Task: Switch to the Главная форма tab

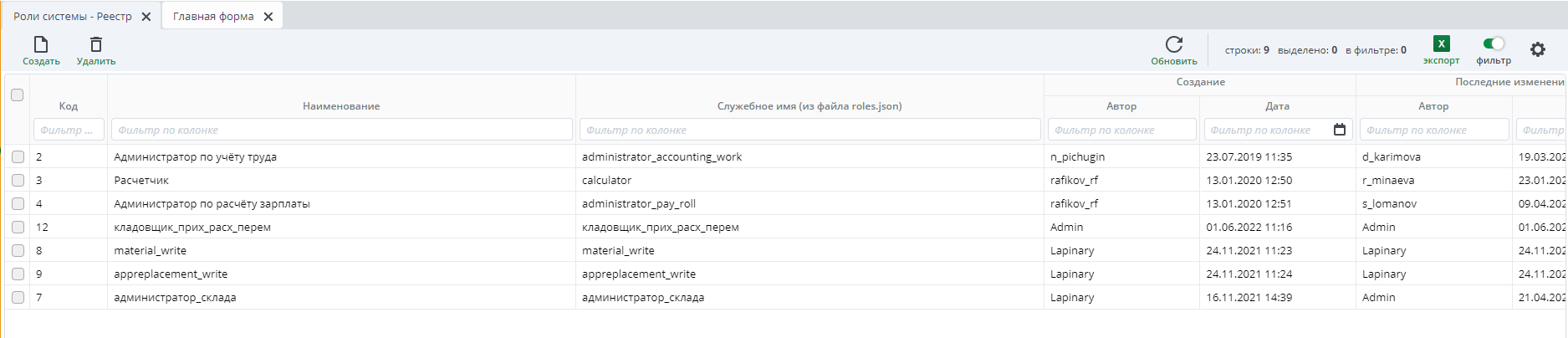Action: point(213,17)
